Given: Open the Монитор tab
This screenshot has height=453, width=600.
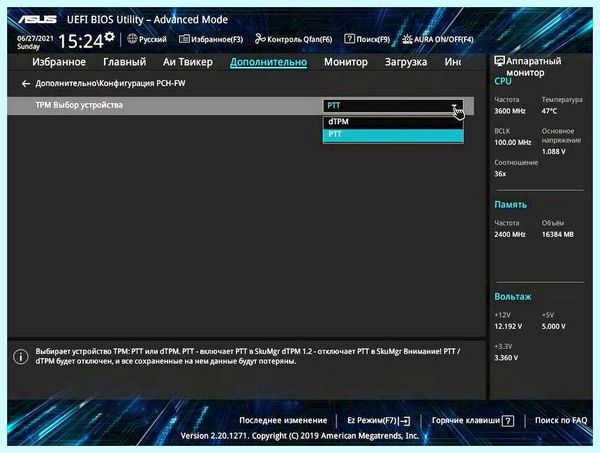Looking at the screenshot, I should point(346,62).
